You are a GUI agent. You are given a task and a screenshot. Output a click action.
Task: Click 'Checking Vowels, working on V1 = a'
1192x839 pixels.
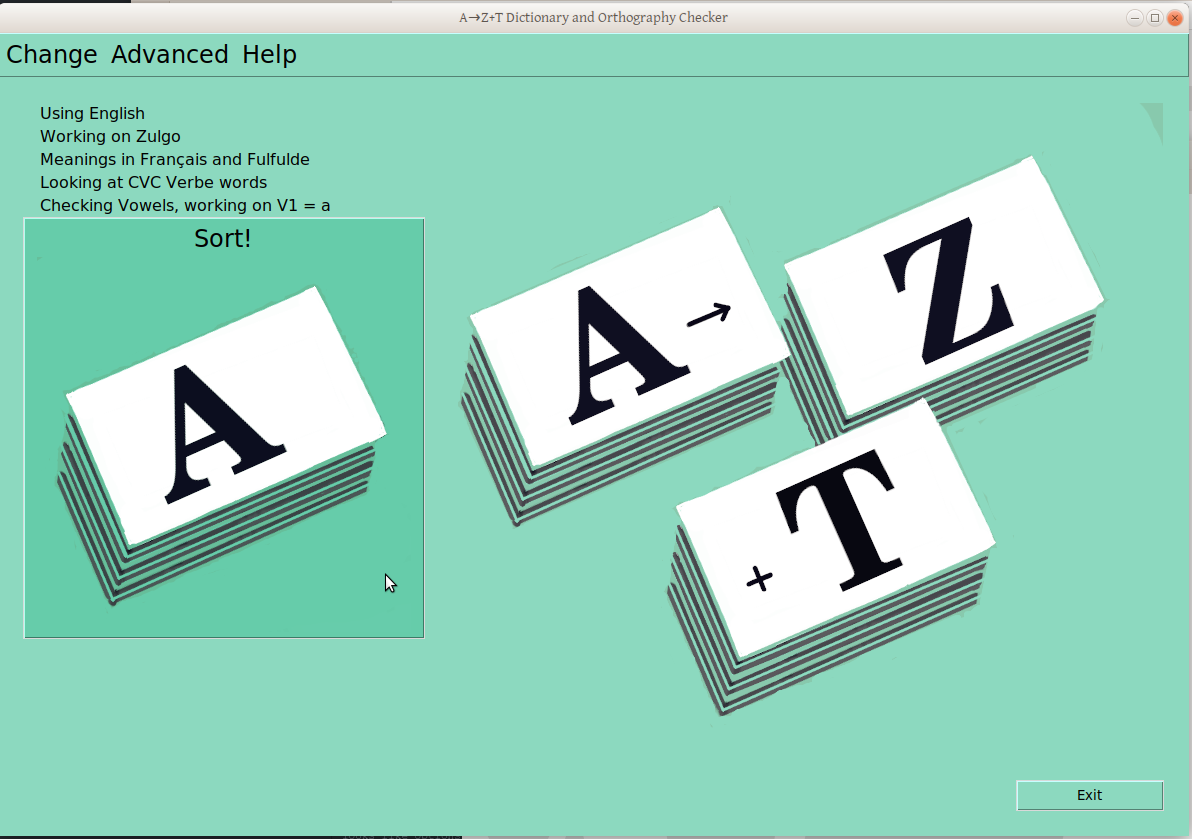(x=185, y=205)
